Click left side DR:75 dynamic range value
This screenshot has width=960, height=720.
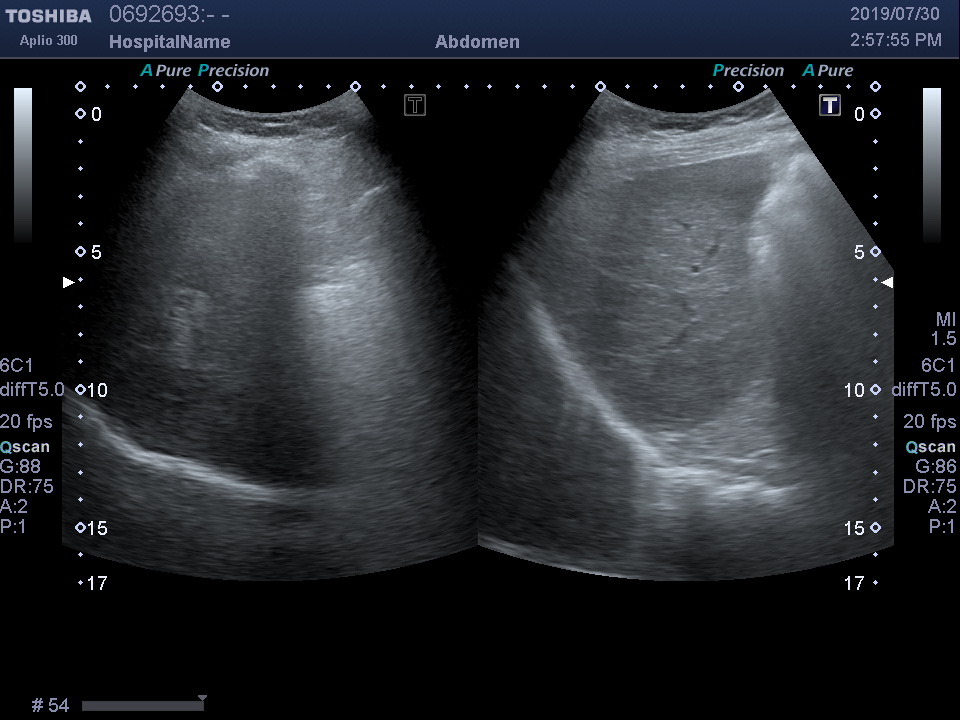point(27,486)
